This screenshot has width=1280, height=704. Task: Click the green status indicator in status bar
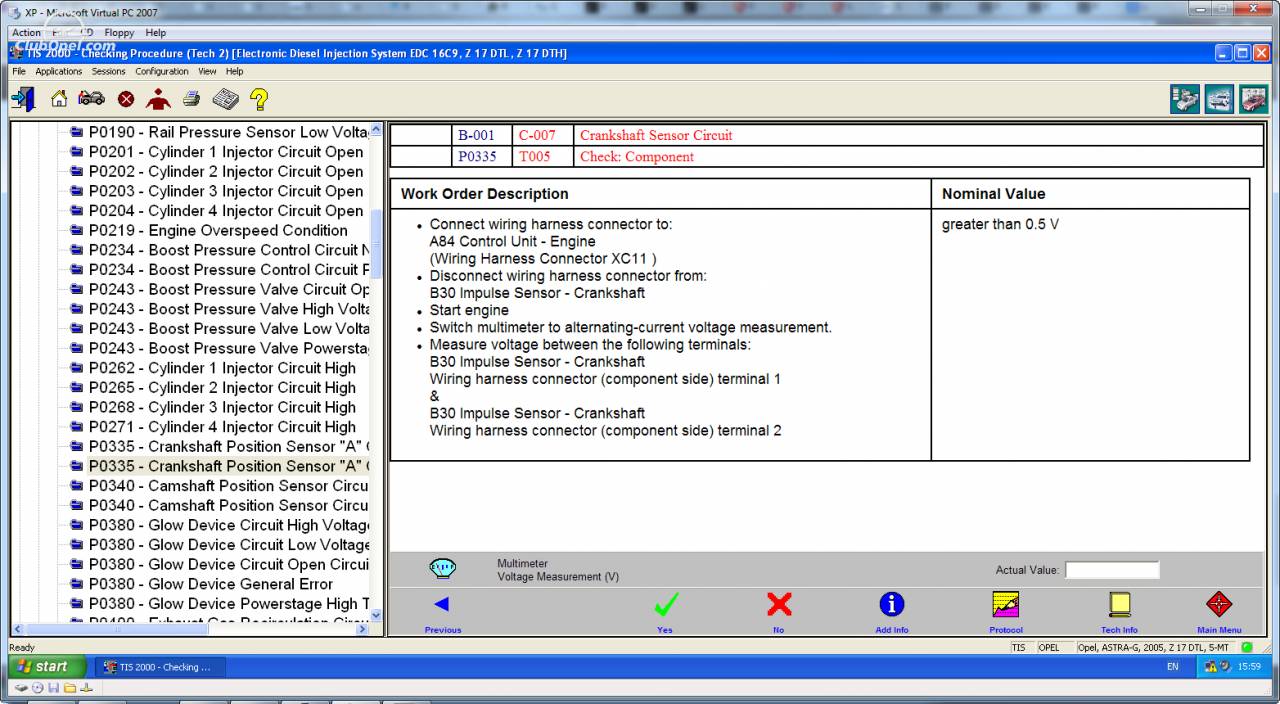[1246, 647]
